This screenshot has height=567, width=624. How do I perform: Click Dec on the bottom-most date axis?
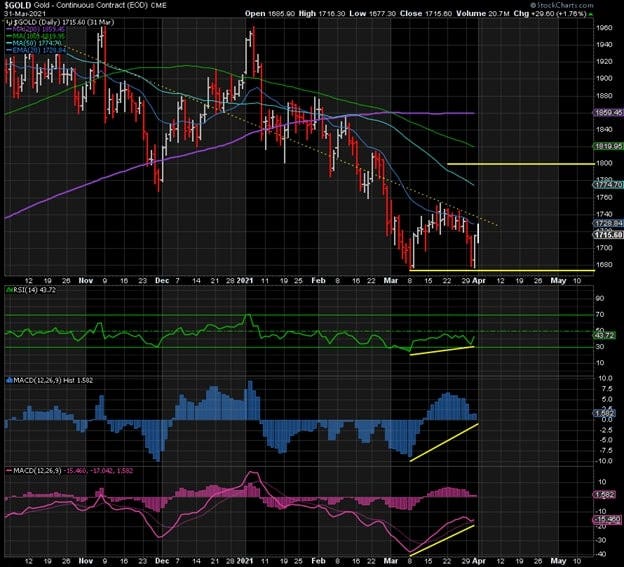pyautogui.click(x=162, y=561)
